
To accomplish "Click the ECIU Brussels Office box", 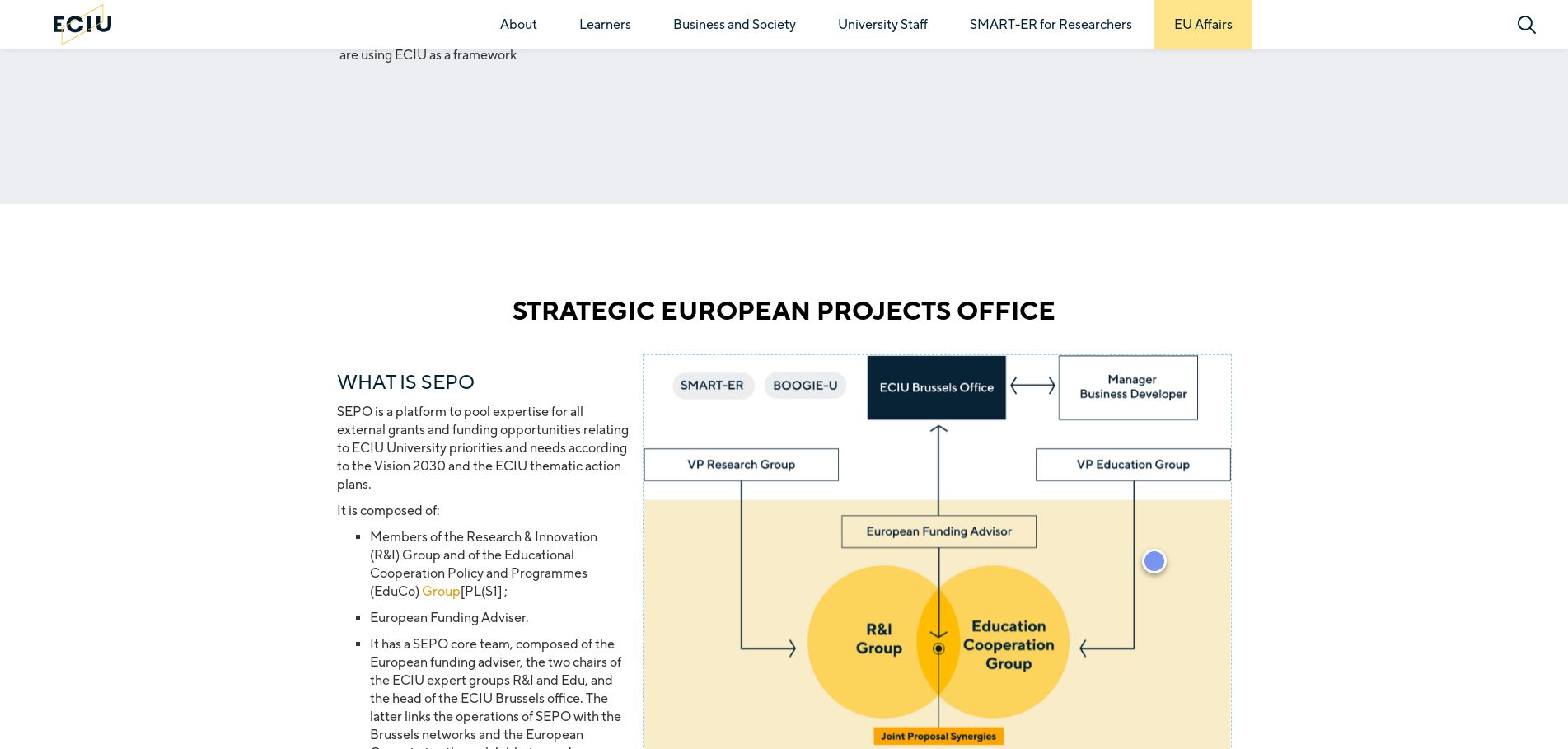I will [x=936, y=387].
